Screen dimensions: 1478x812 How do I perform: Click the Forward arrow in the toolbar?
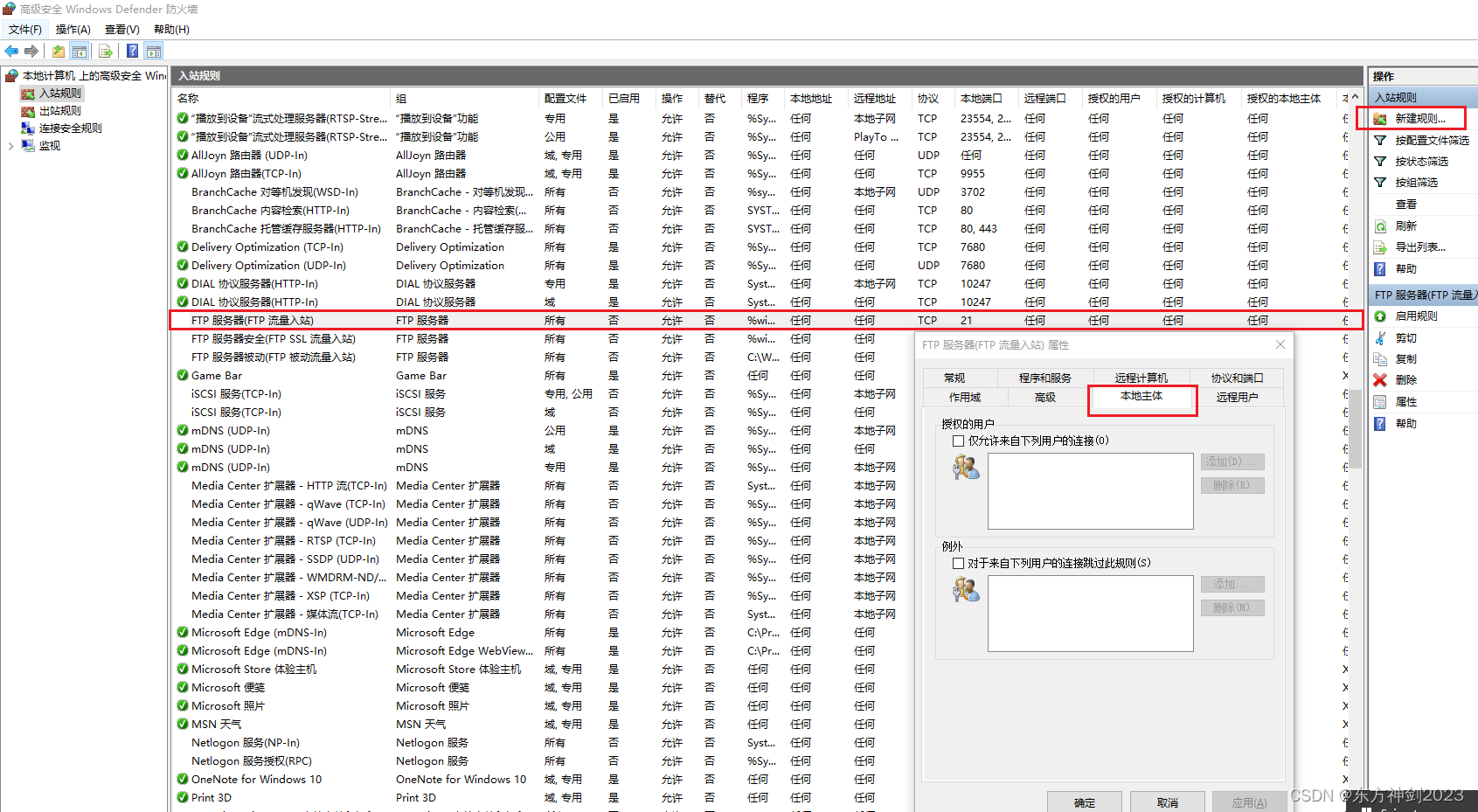(31, 51)
